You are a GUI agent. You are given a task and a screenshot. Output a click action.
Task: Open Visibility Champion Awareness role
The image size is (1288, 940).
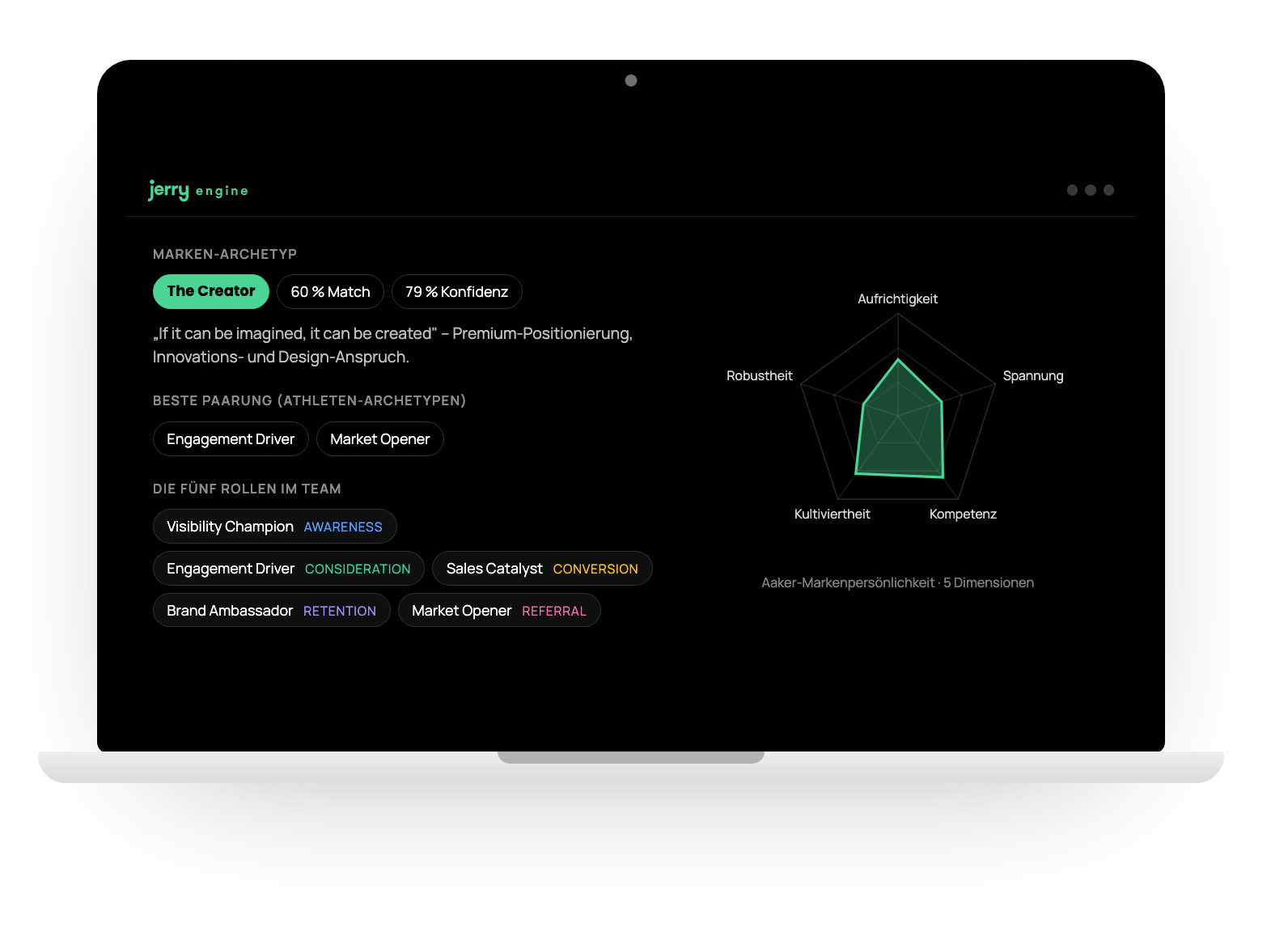point(275,527)
